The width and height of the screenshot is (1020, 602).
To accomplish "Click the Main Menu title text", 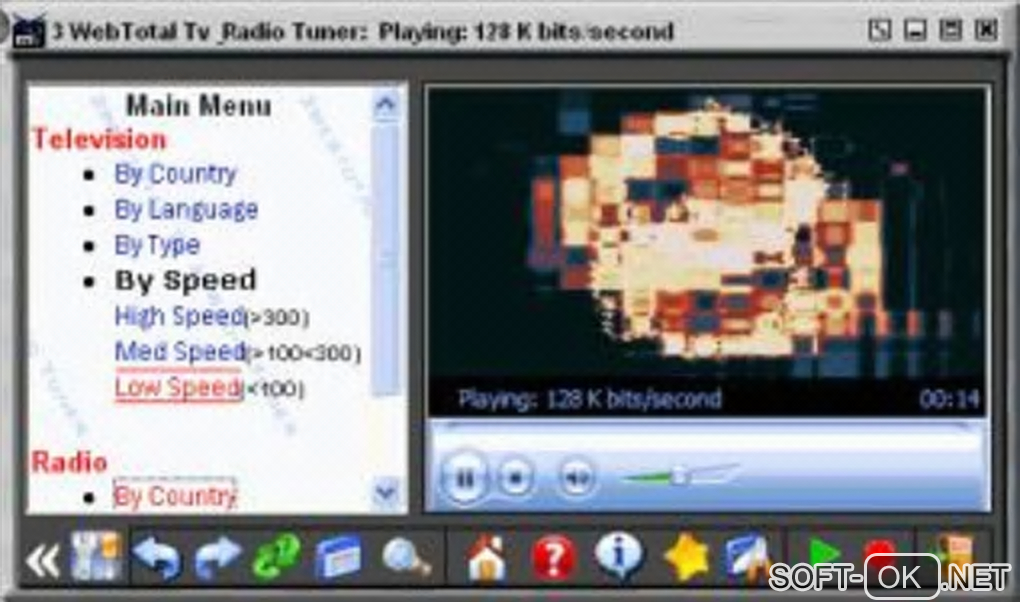I will pos(198,105).
